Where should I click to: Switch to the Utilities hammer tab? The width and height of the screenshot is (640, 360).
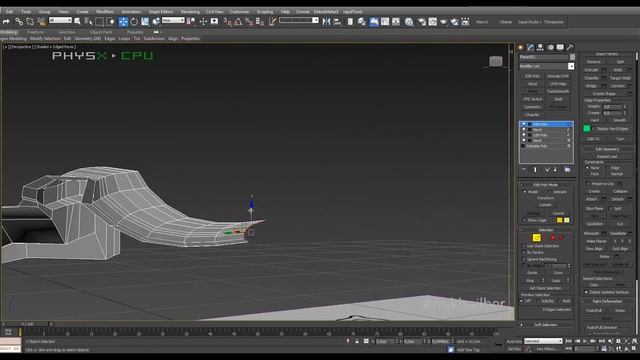(x=570, y=47)
